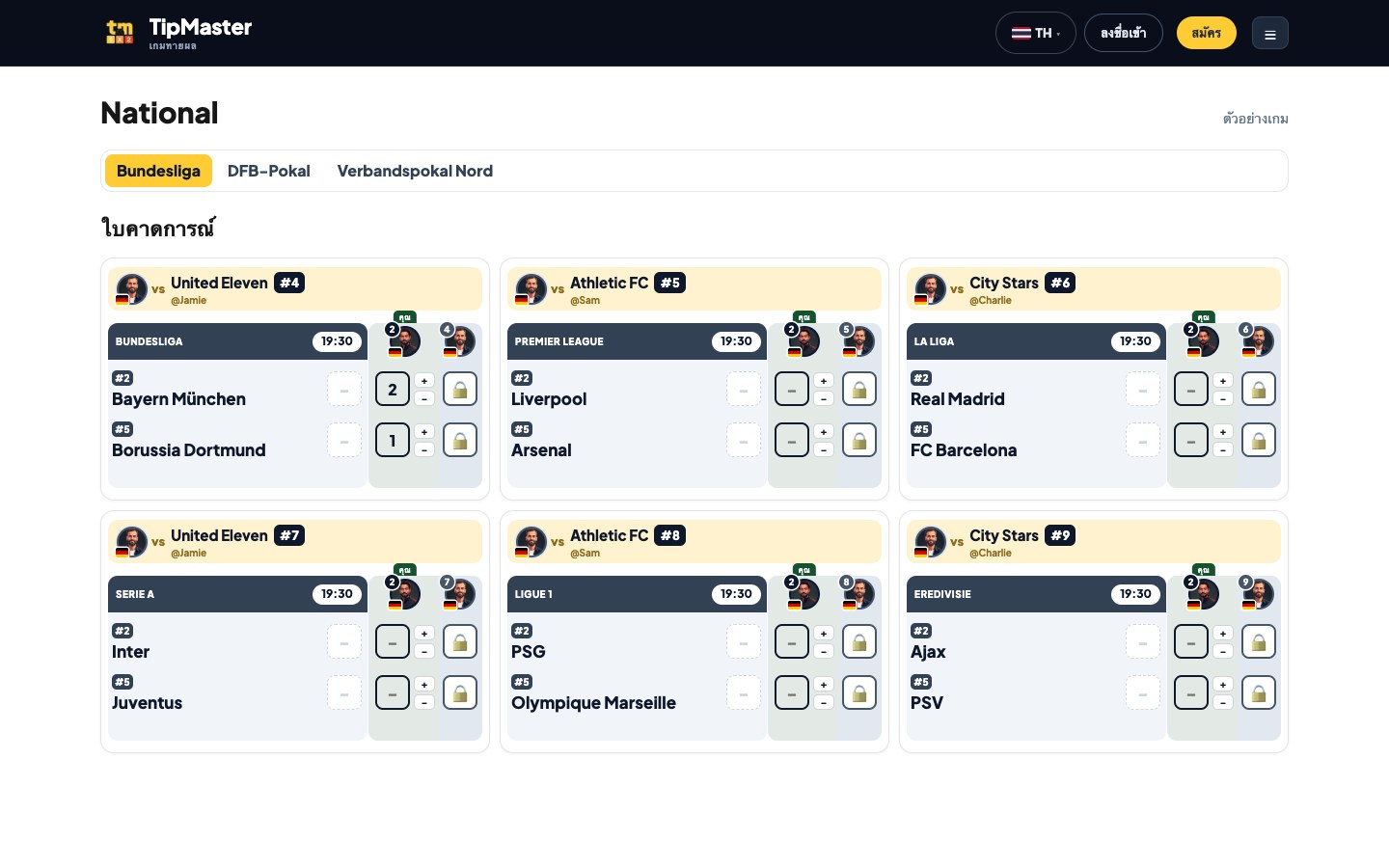Click lock icon for Olympique Marseille
The image size is (1389, 868).
(x=859, y=693)
